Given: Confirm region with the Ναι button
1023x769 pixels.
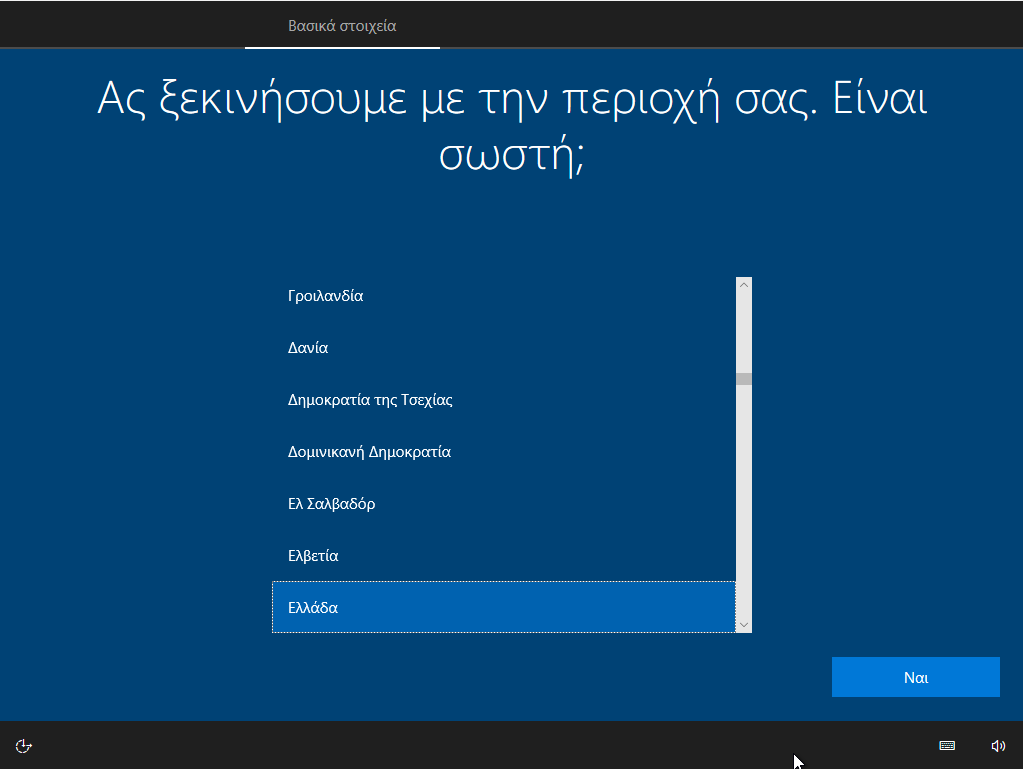Looking at the screenshot, I should (x=915, y=677).
